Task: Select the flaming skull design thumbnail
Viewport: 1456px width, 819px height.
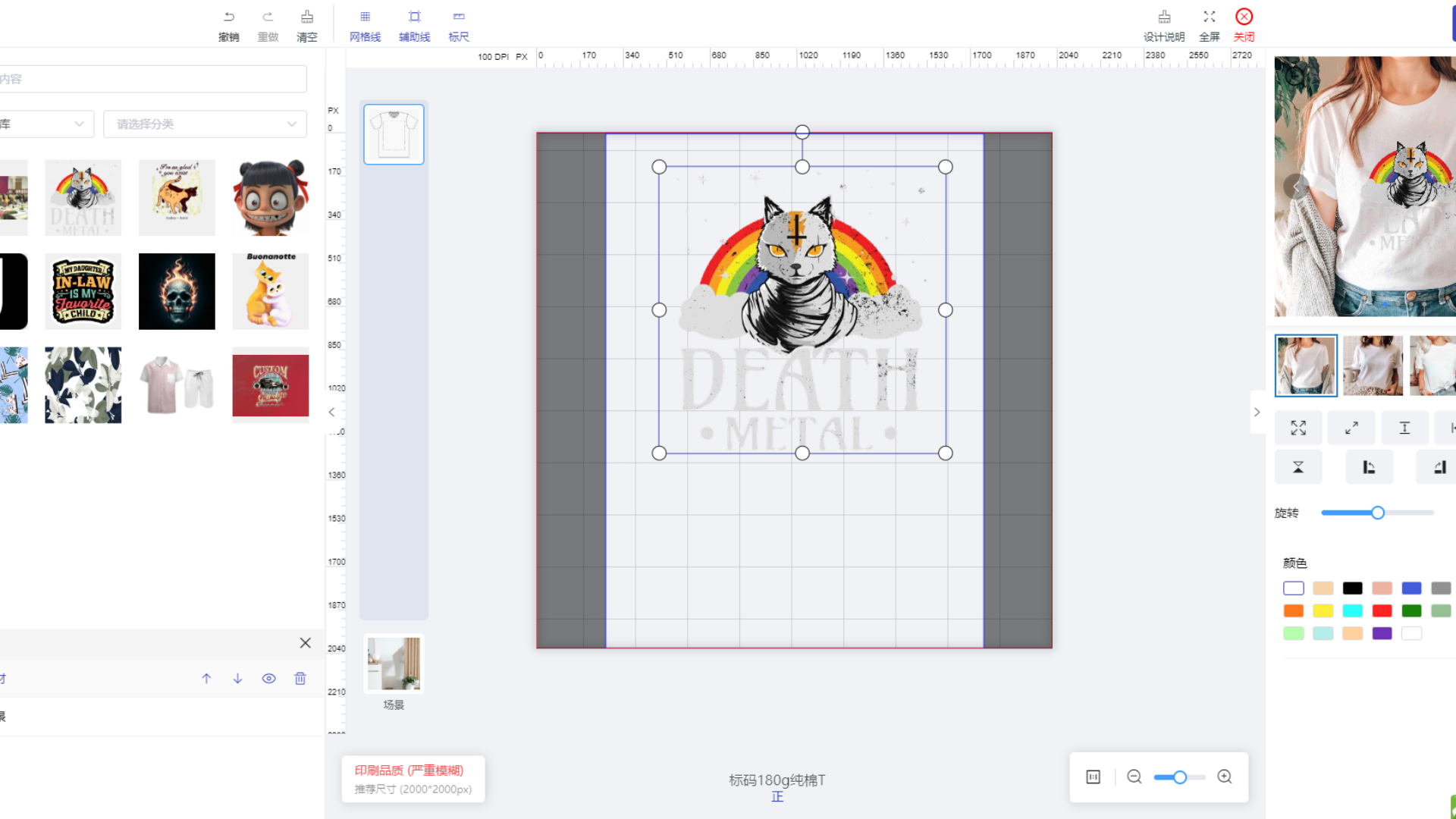Action: 177,291
